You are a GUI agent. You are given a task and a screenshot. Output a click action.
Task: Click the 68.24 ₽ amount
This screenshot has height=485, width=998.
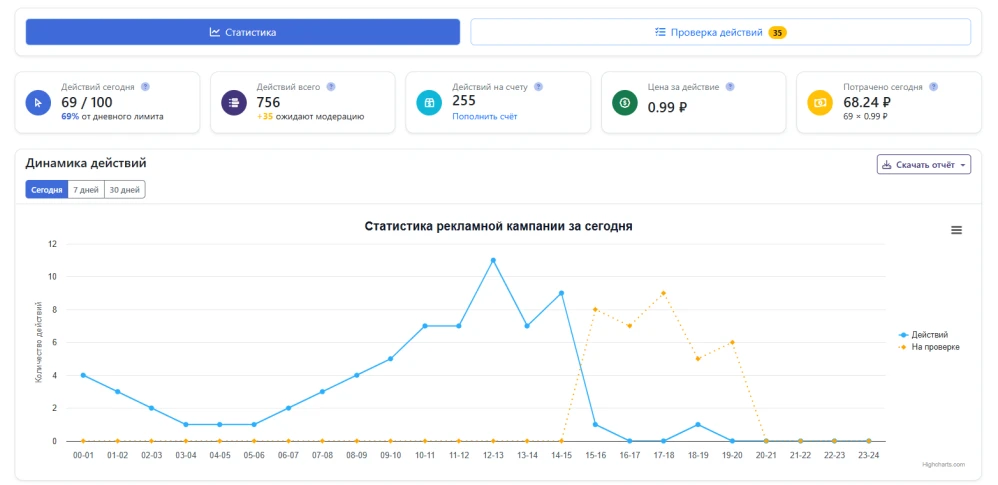tap(867, 102)
